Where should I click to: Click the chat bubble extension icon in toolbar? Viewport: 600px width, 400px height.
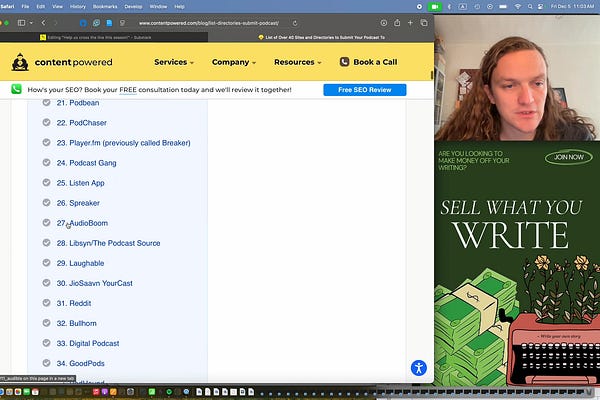[x=96, y=23]
